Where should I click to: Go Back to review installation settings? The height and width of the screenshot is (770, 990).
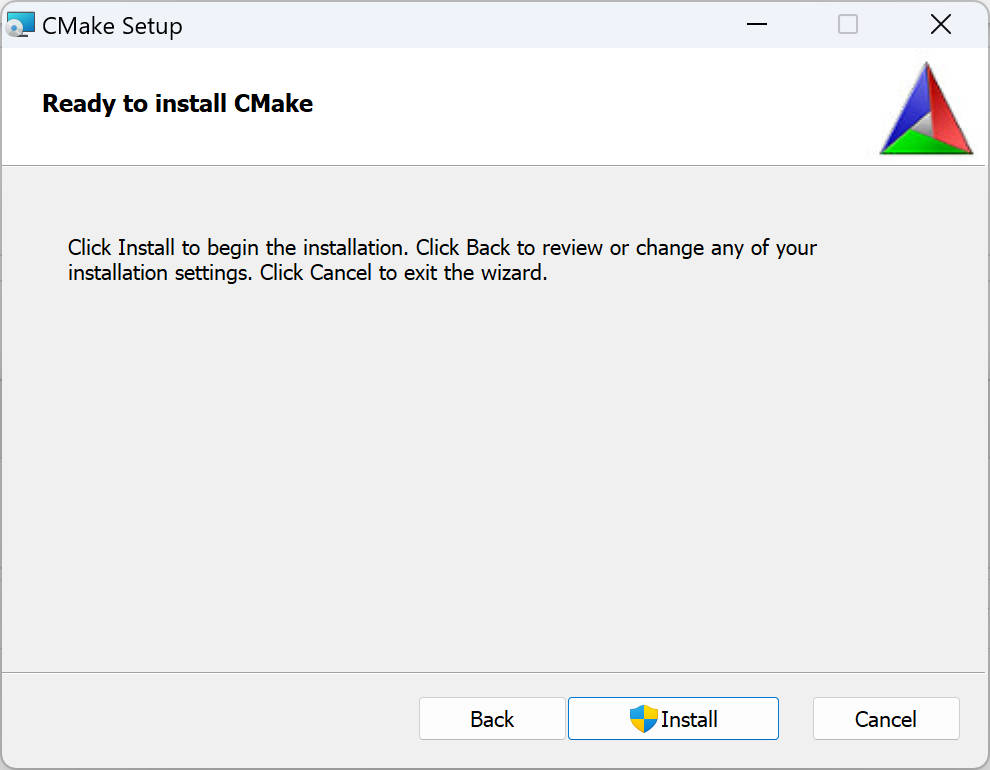(x=492, y=719)
